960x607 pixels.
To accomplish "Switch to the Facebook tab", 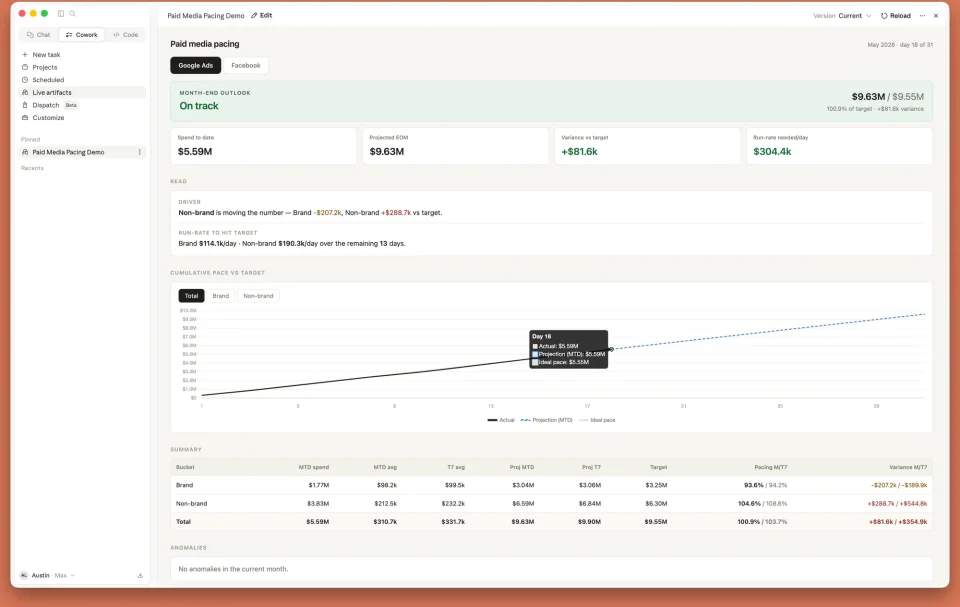I will [246, 66].
